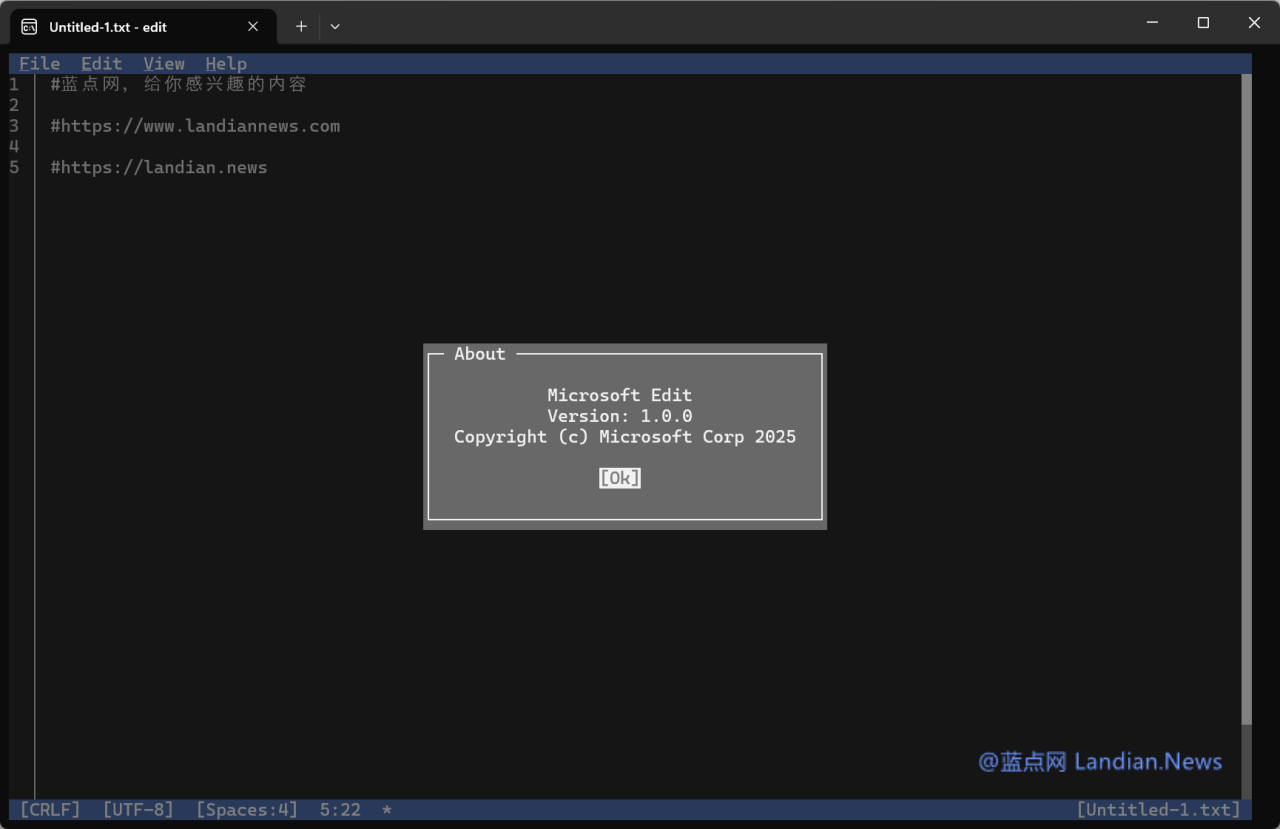This screenshot has height=829, width=1280.
Task: Open the Edit menu
Action: coord(101,64)
